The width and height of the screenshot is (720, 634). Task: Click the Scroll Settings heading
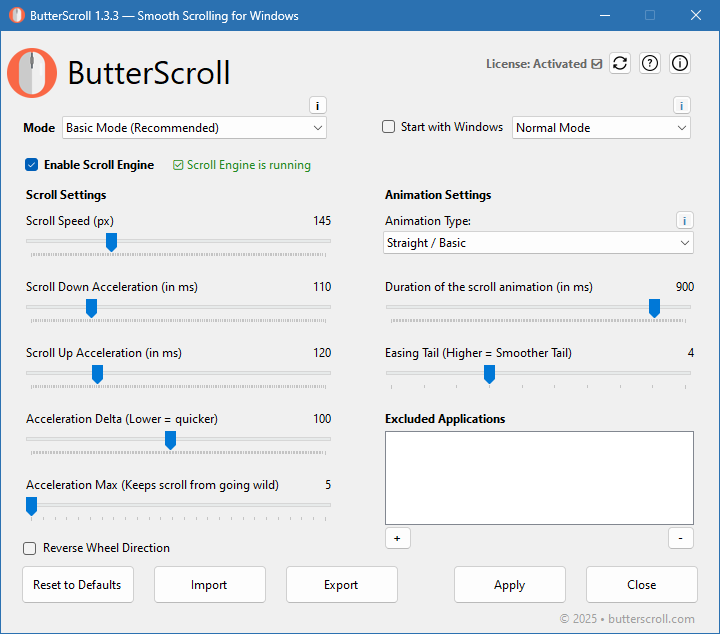(x=66, y=195)
